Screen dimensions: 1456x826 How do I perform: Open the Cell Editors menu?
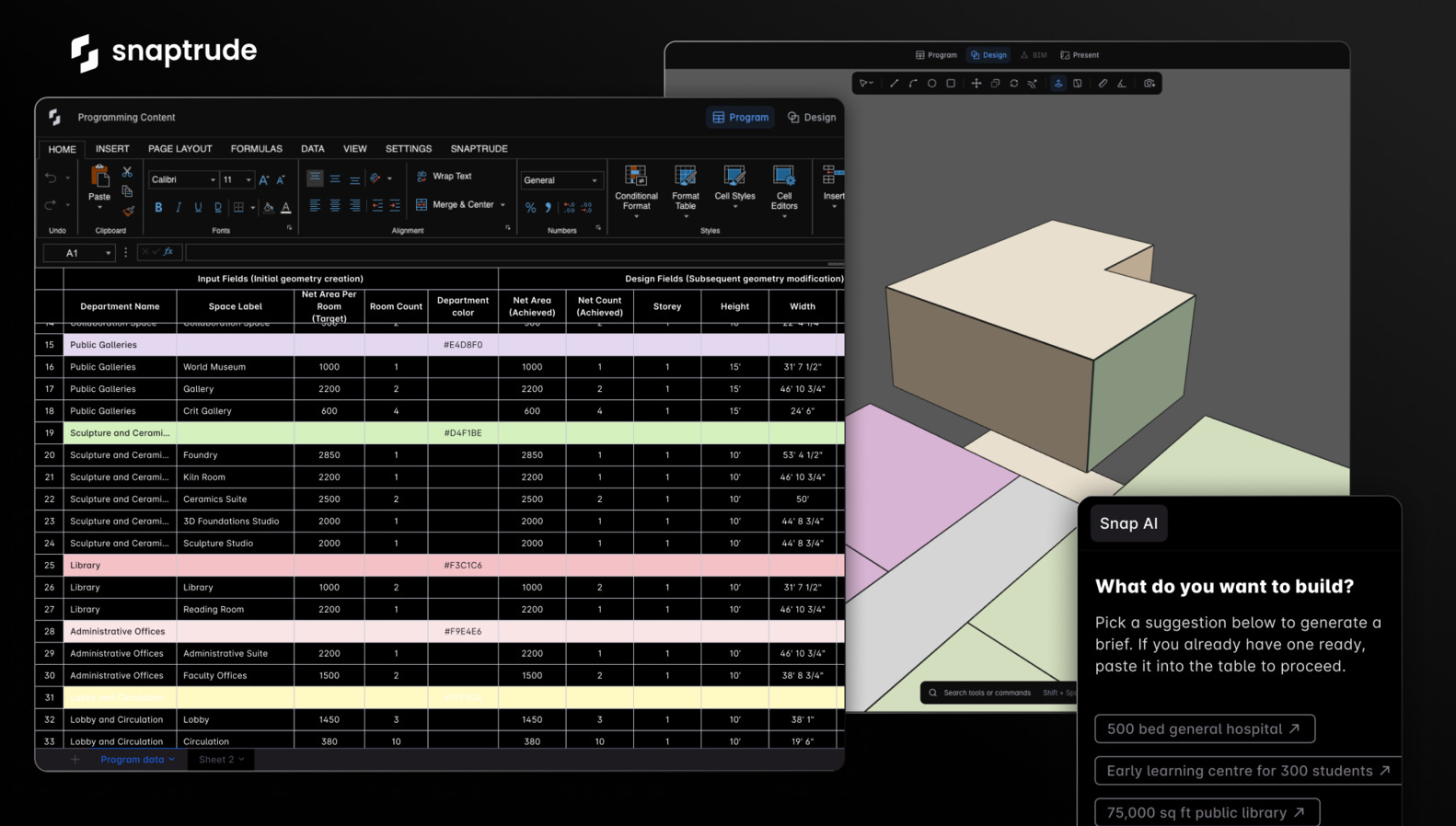784,191
